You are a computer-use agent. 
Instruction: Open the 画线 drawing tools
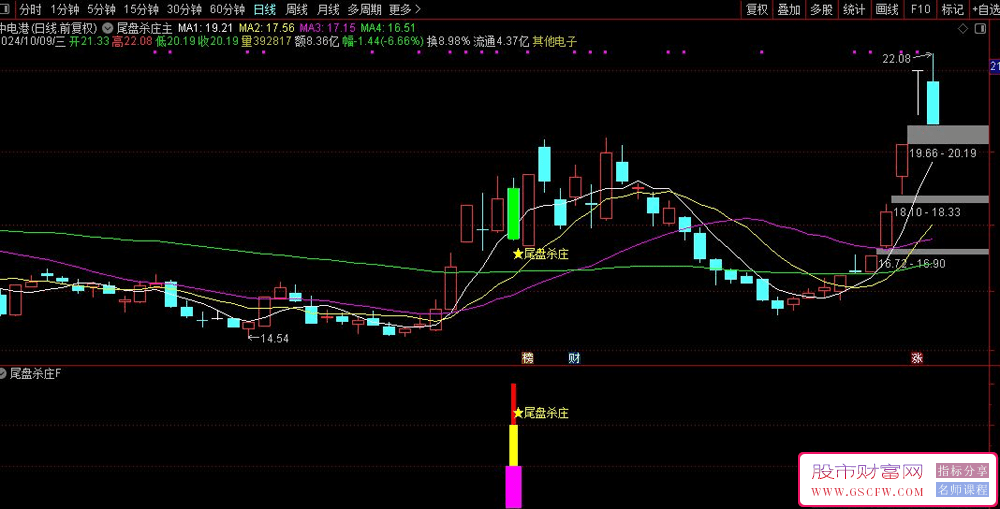pyautogui.click(x=886, y=9)
